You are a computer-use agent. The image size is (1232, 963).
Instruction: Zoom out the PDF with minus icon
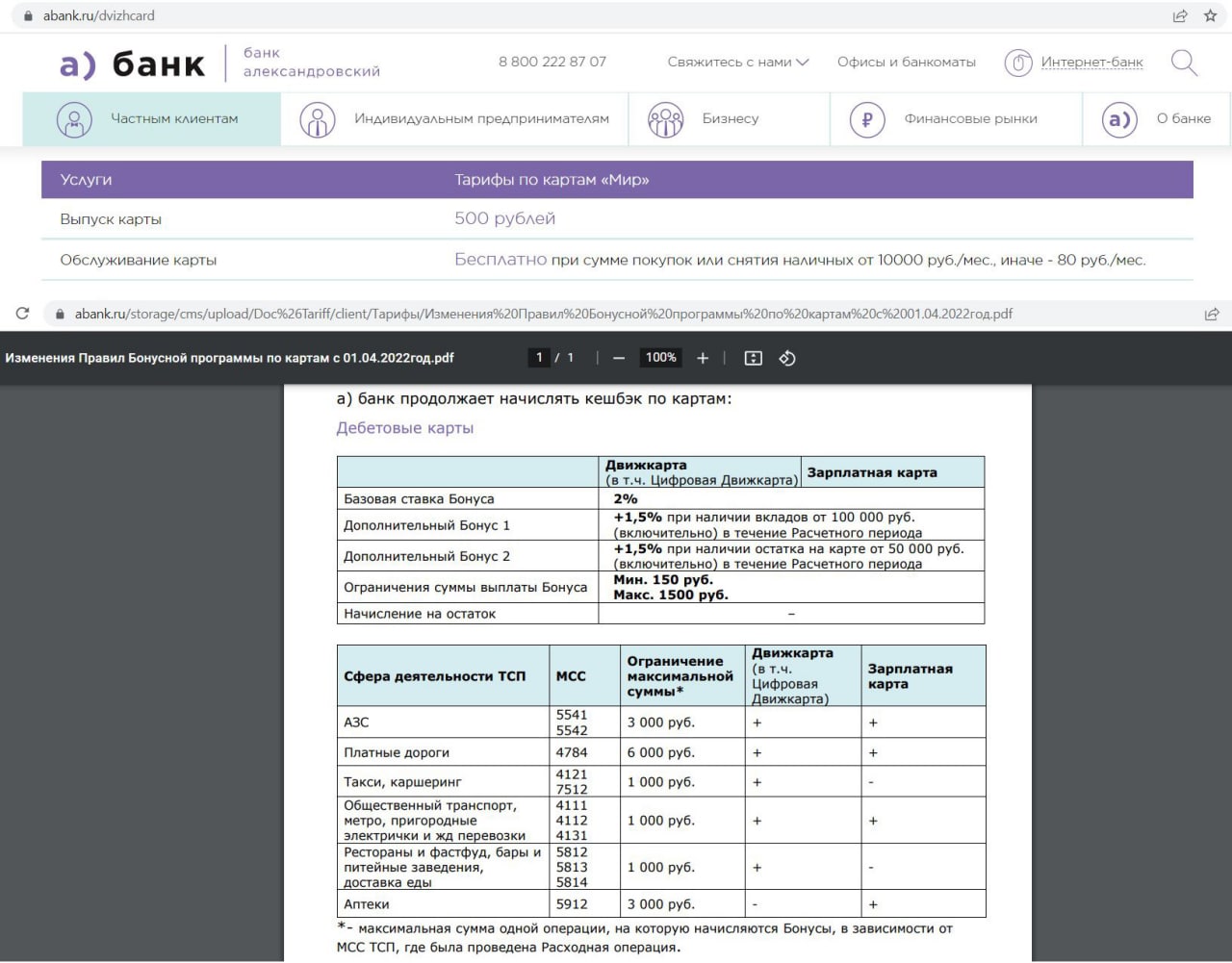(x=619, y=358)
